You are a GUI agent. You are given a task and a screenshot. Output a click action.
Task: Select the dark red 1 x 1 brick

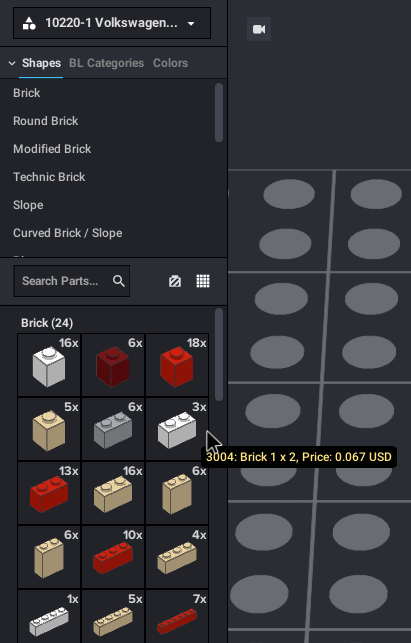(x=113, y=365)
